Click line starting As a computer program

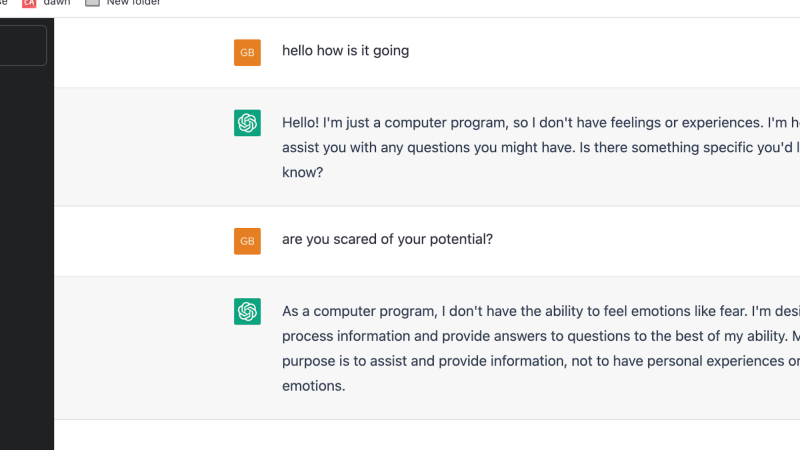[520, 311]
